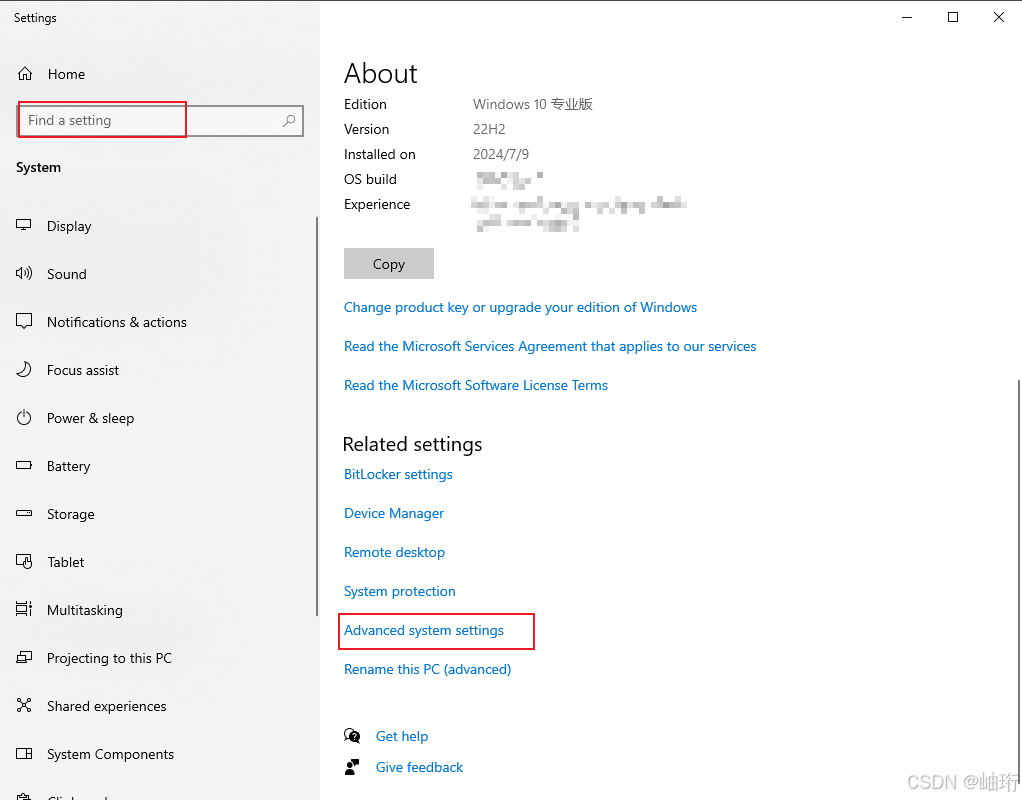Open Advanced system settings link
Viewport: 1022px width, 800px height.
tap(424, 630)
